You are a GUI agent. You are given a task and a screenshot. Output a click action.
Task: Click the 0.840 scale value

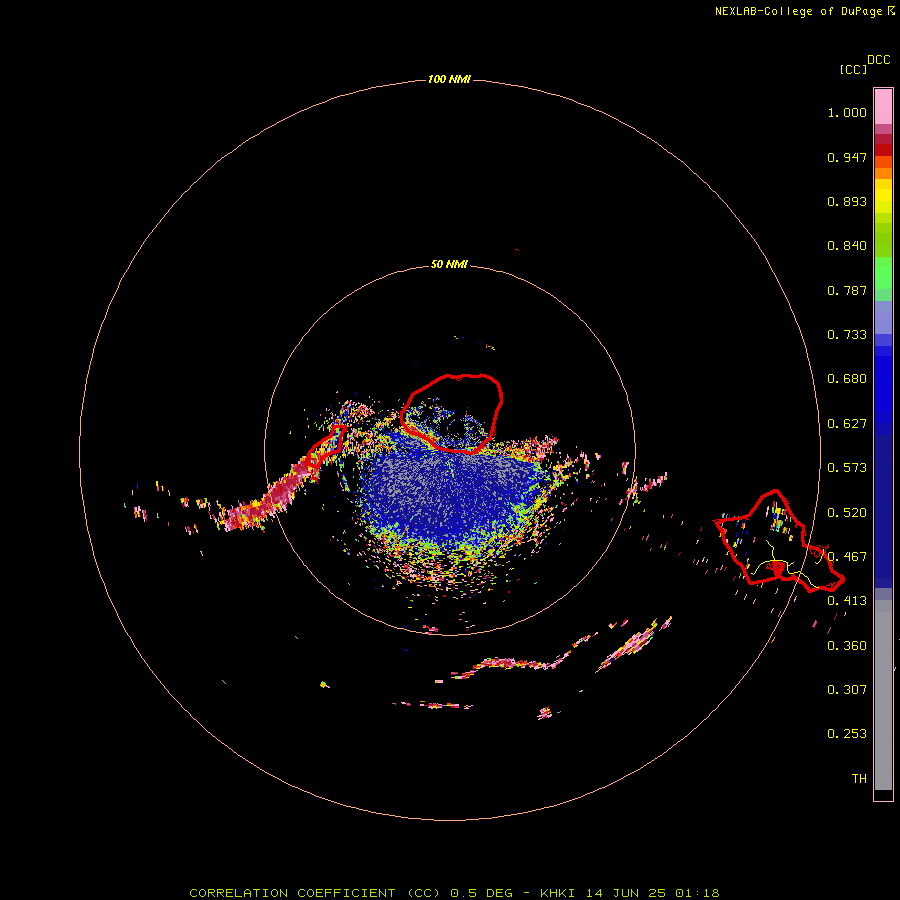pyautogui.click(x=847, y=246)
